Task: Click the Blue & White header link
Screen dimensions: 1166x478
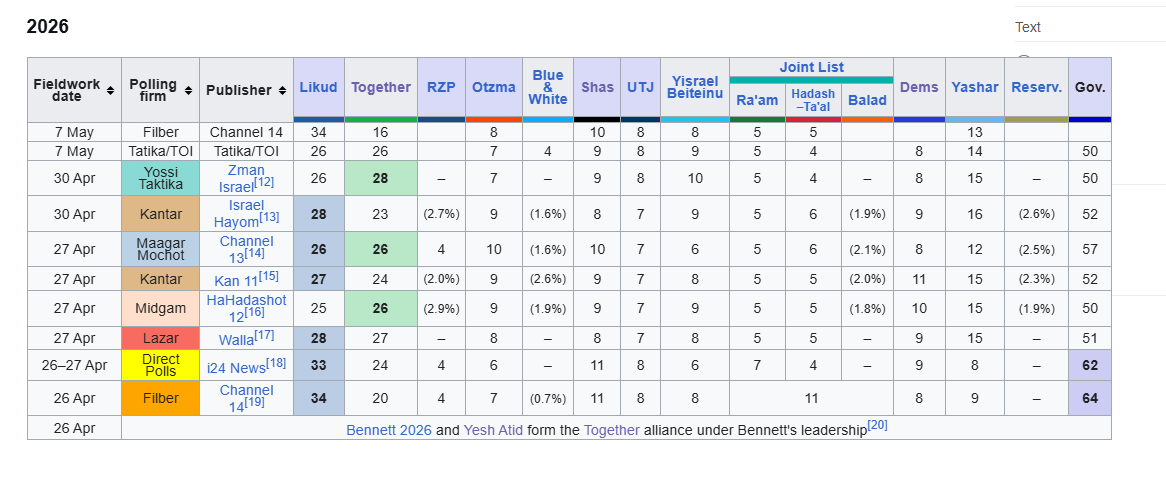Action: coord(548,87)
